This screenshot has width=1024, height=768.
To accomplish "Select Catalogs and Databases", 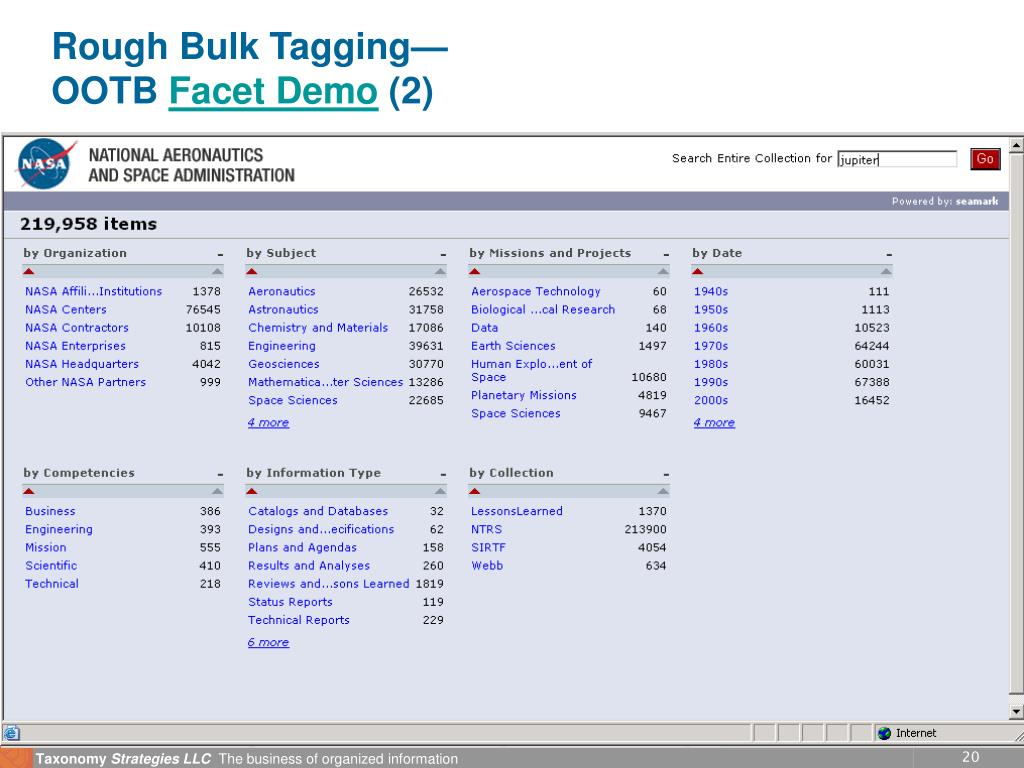I will pos(318,511).
